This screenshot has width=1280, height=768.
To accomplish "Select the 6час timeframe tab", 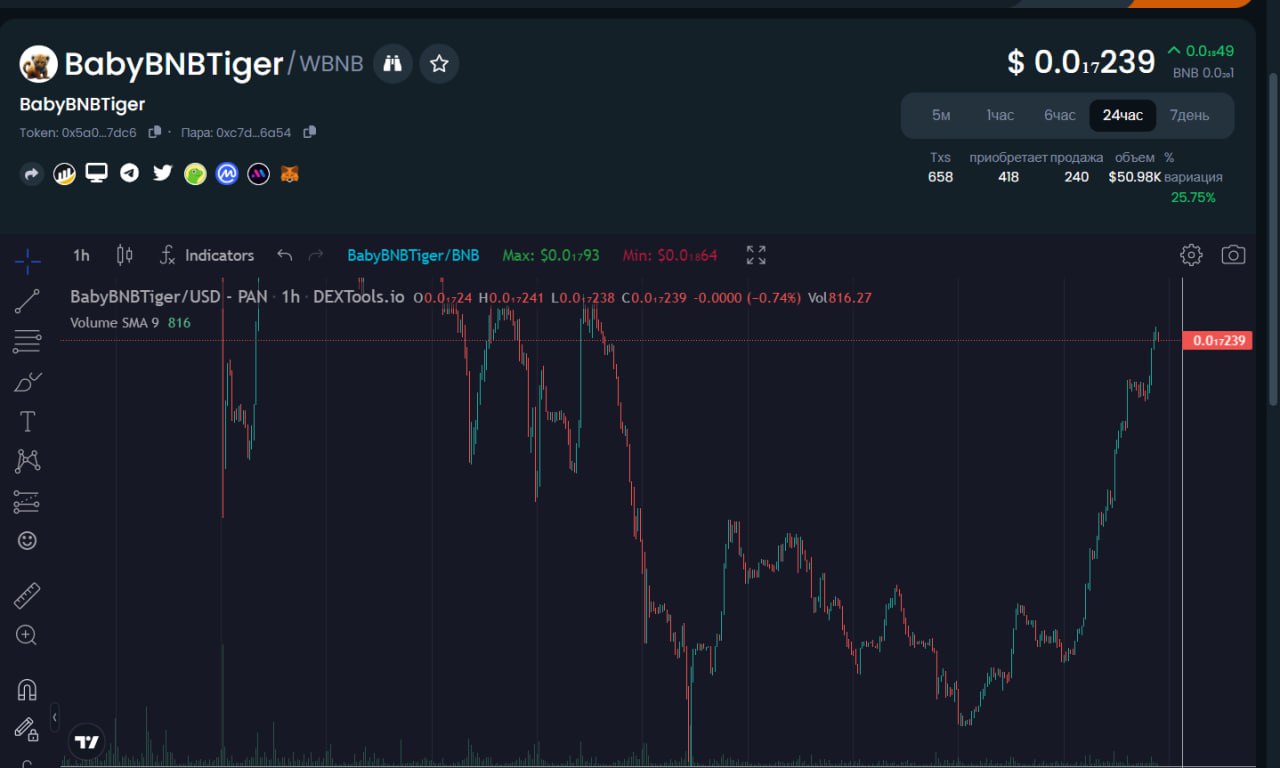I will [1060, 115].
